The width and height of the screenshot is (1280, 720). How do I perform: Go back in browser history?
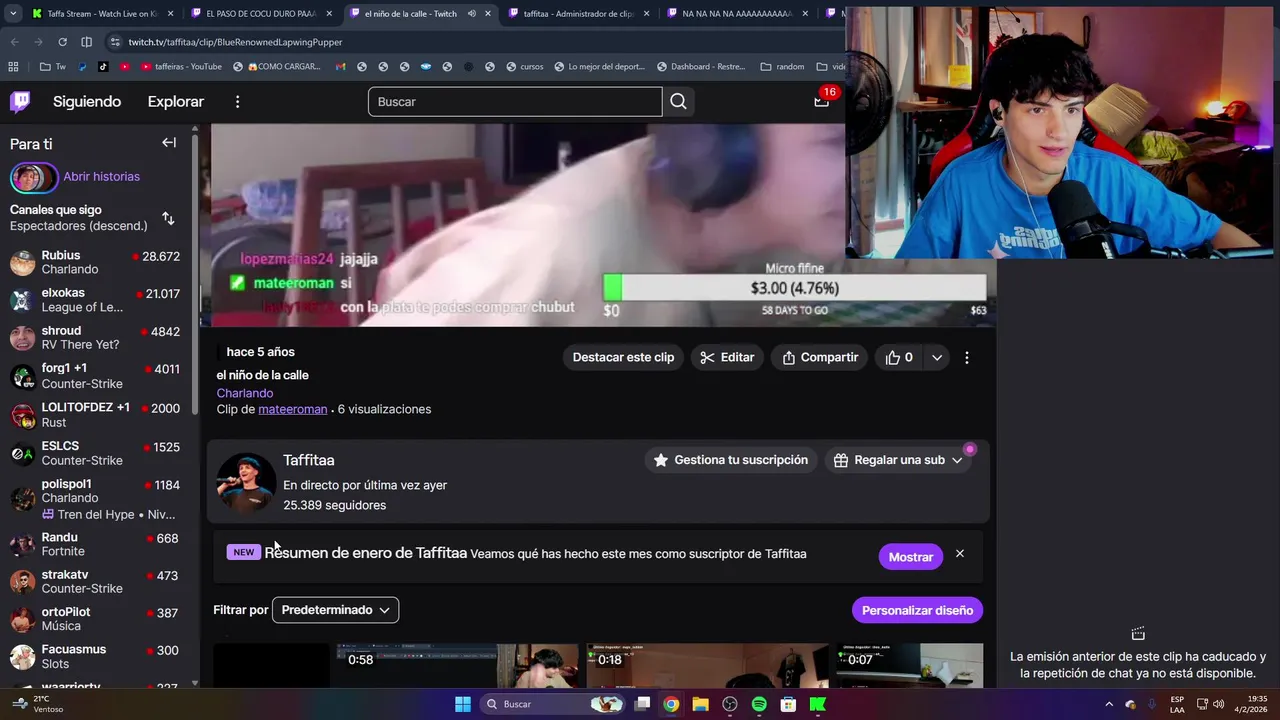(15, 42)
